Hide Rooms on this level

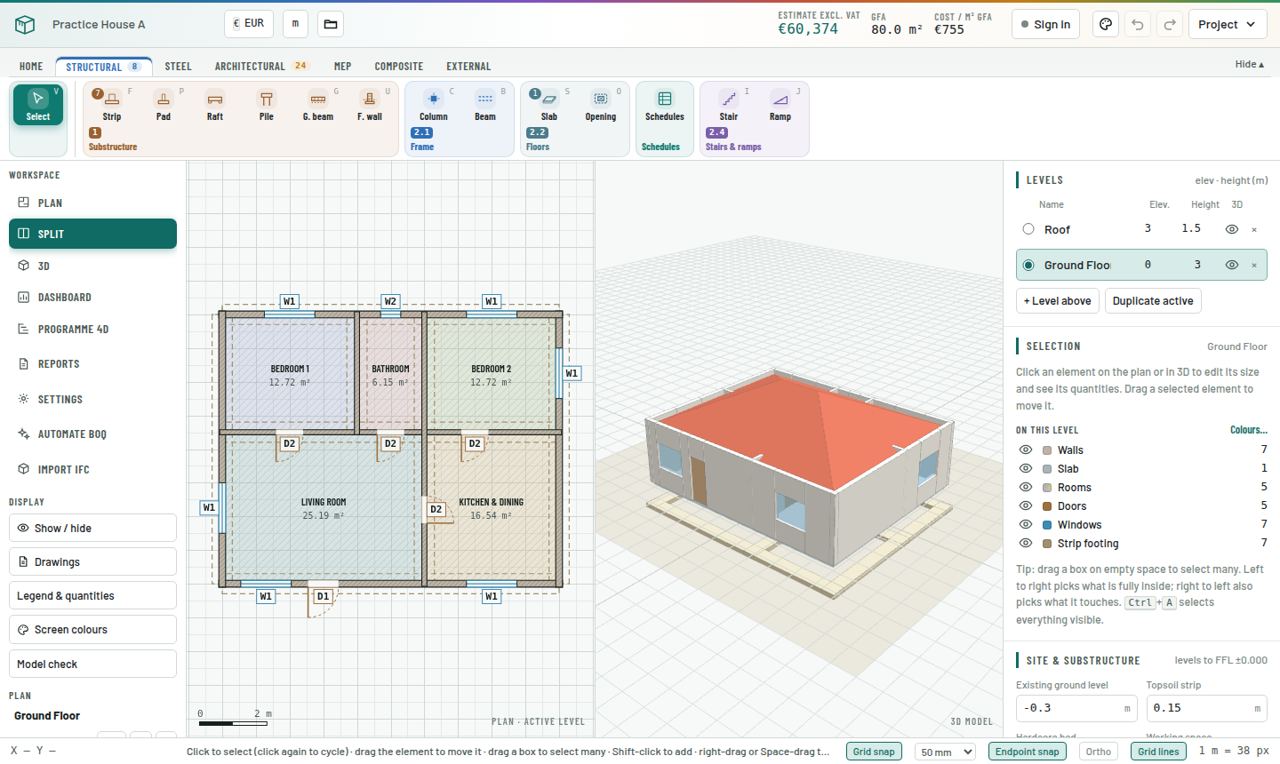[1025, 487]
